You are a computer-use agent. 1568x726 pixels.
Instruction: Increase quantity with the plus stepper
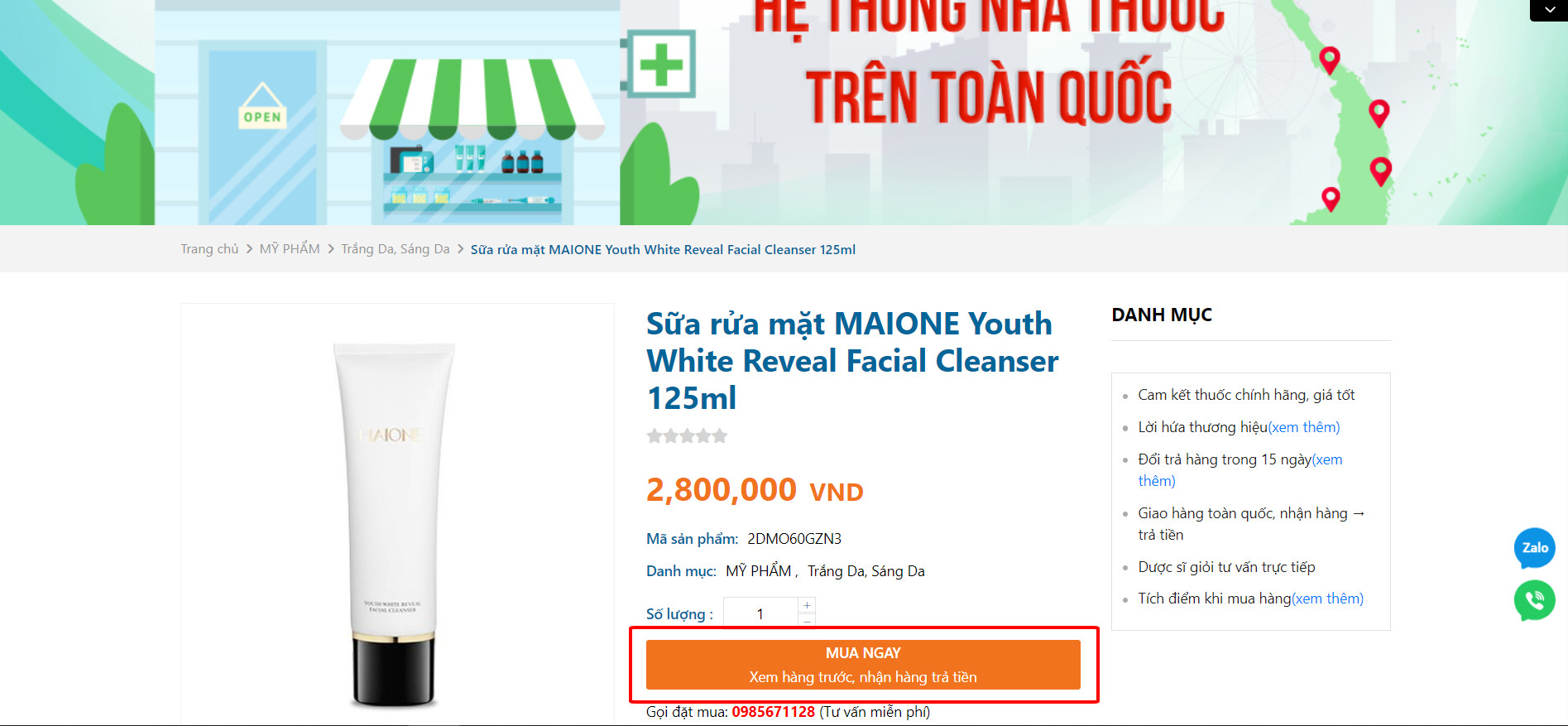807,605
